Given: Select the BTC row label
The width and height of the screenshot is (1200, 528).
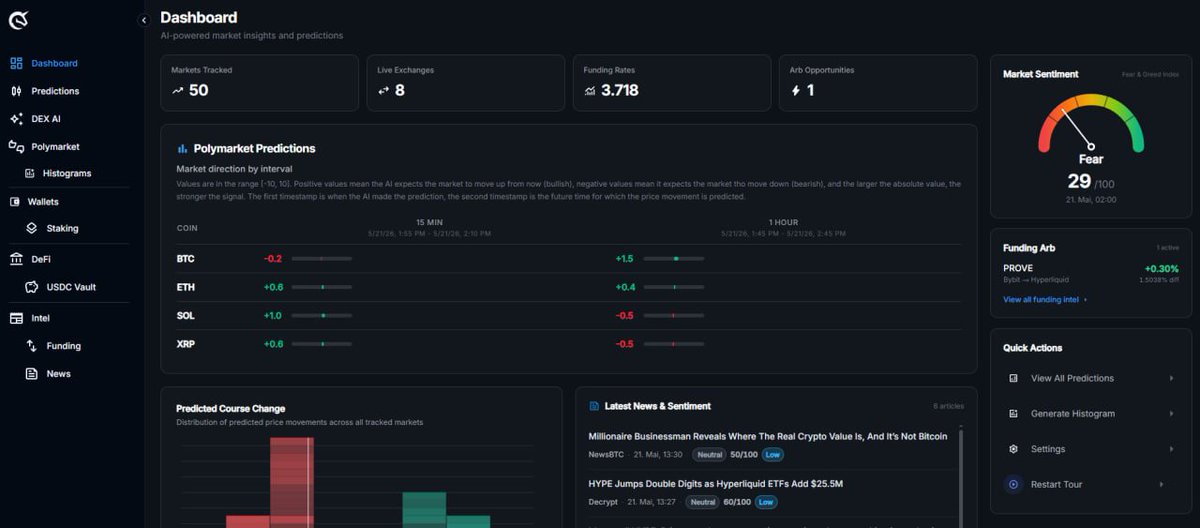Looking at the screenshot, I should (185, 259).
